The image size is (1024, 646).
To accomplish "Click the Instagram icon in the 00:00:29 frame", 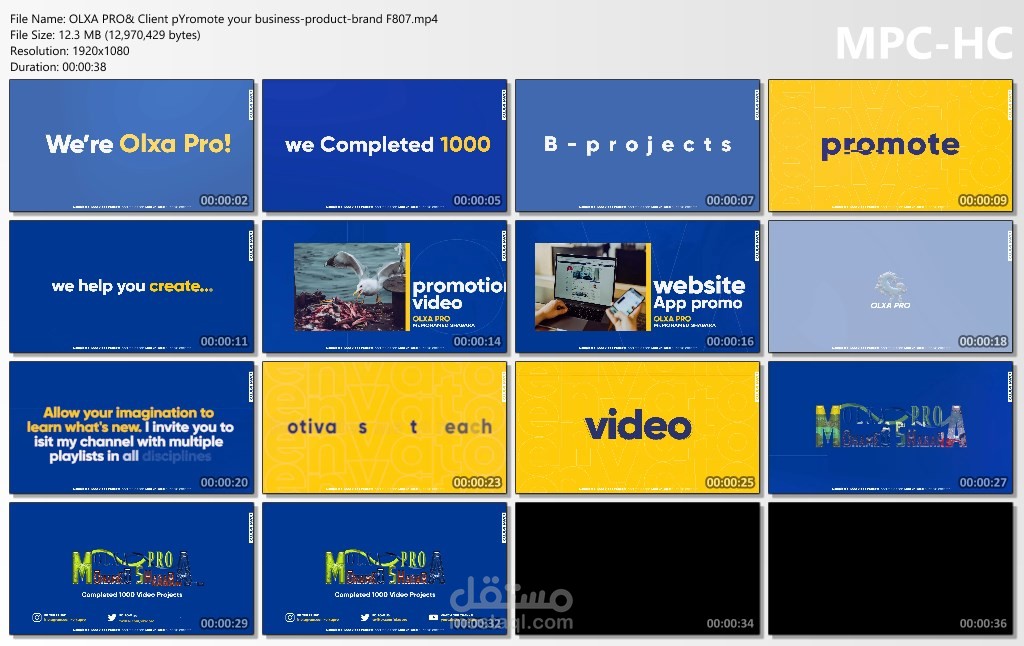I will tap(37, 617).
